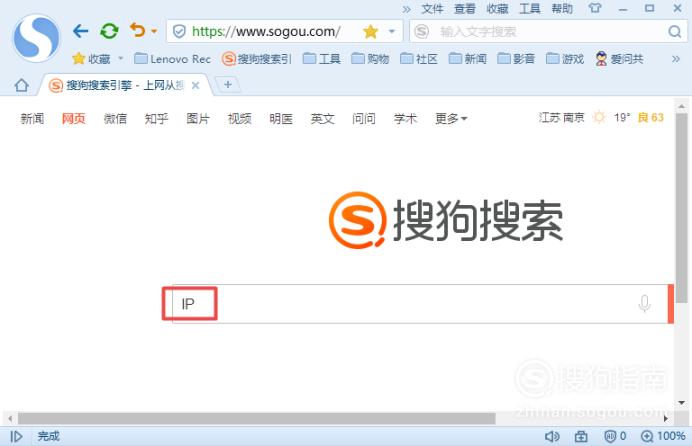Click the 图片 search link

coord(198,119)
